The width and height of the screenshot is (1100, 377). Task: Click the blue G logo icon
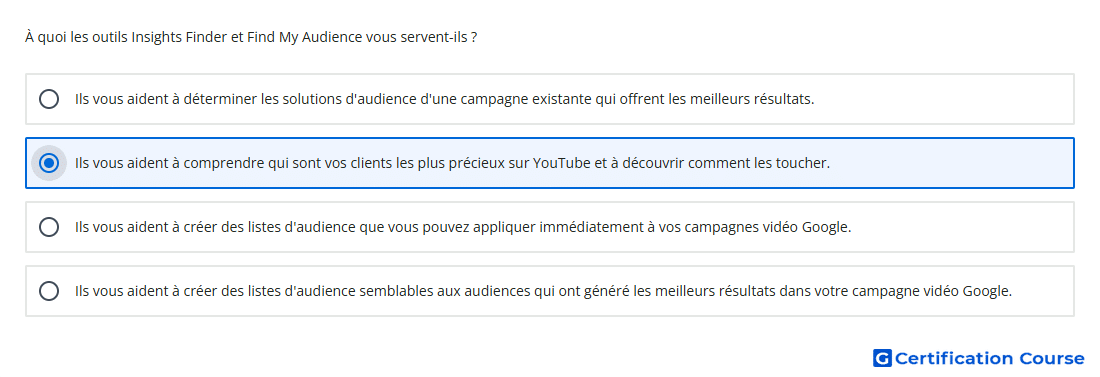(x=882, y=359)
